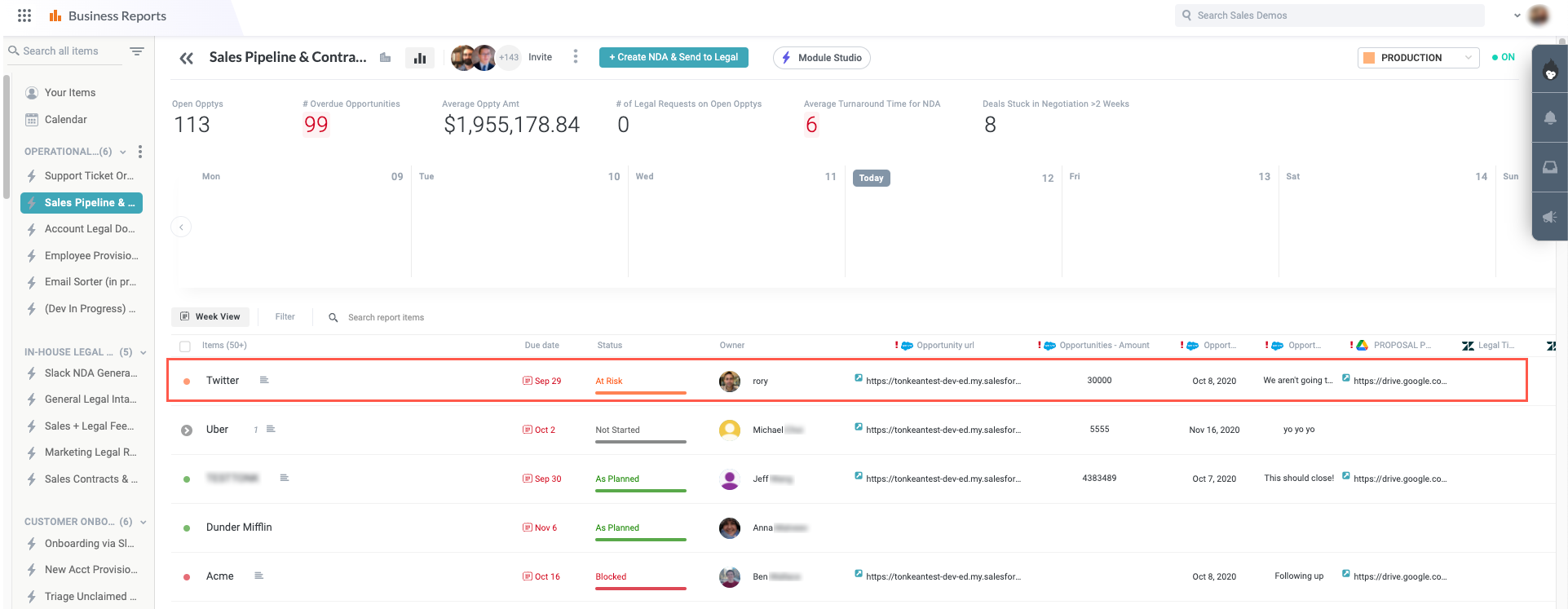Open the PRODUCTION environment dropdown

(1418, 58)
